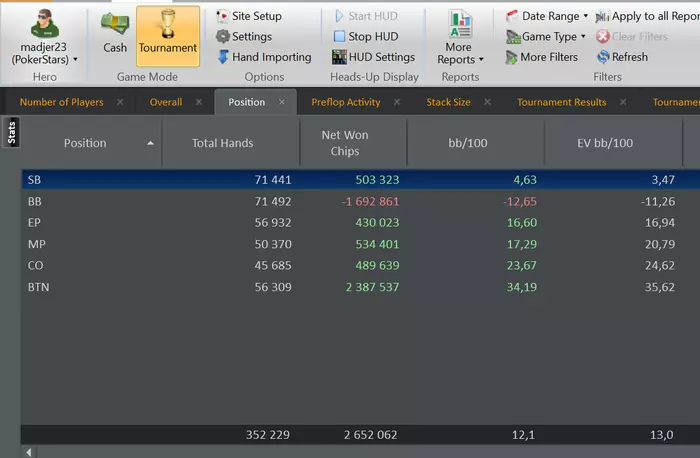700x458 pixels.
Task: Close the Preflop Activity tab
Action: point(397,102)
